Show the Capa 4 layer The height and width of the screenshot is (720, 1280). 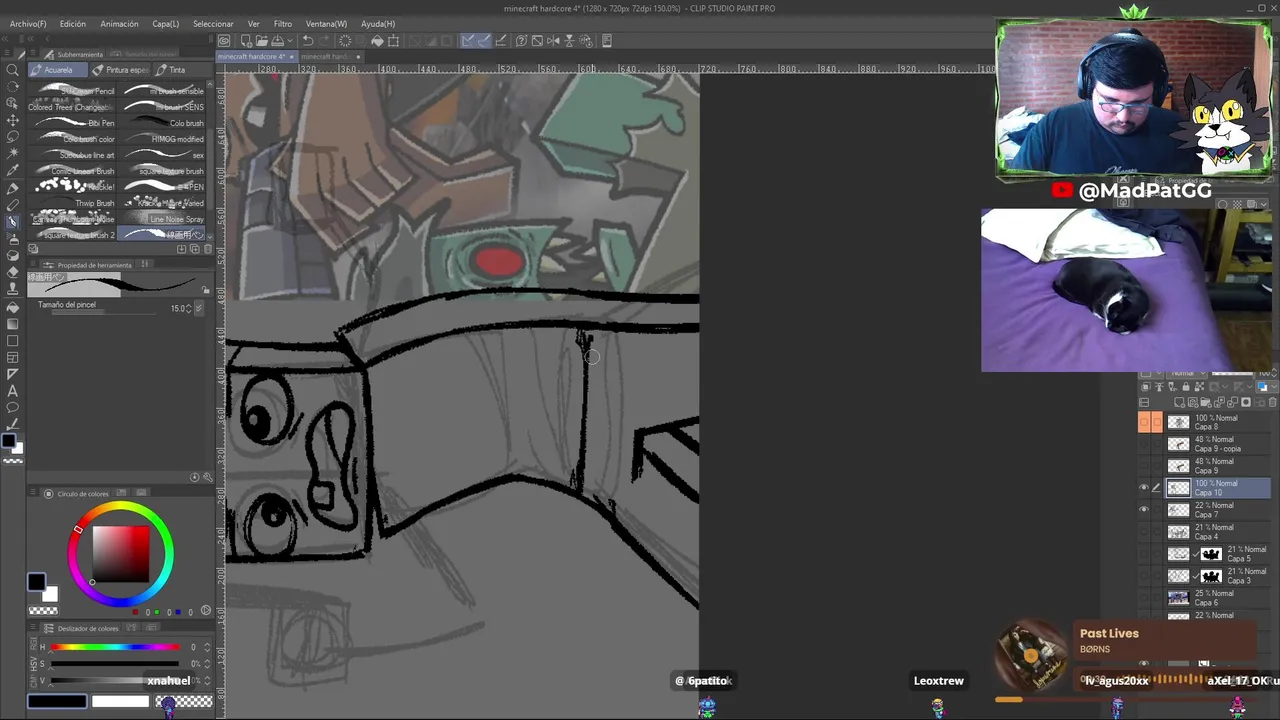[1144, 532]
